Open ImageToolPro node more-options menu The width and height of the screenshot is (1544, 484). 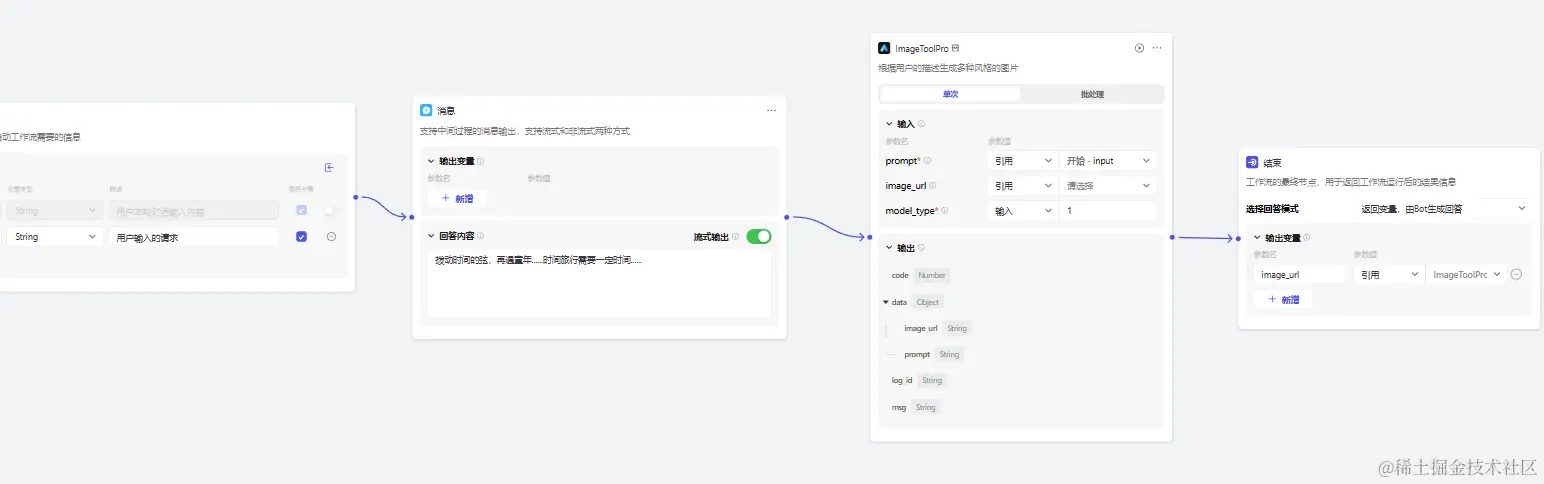(x=1157, y=48)
